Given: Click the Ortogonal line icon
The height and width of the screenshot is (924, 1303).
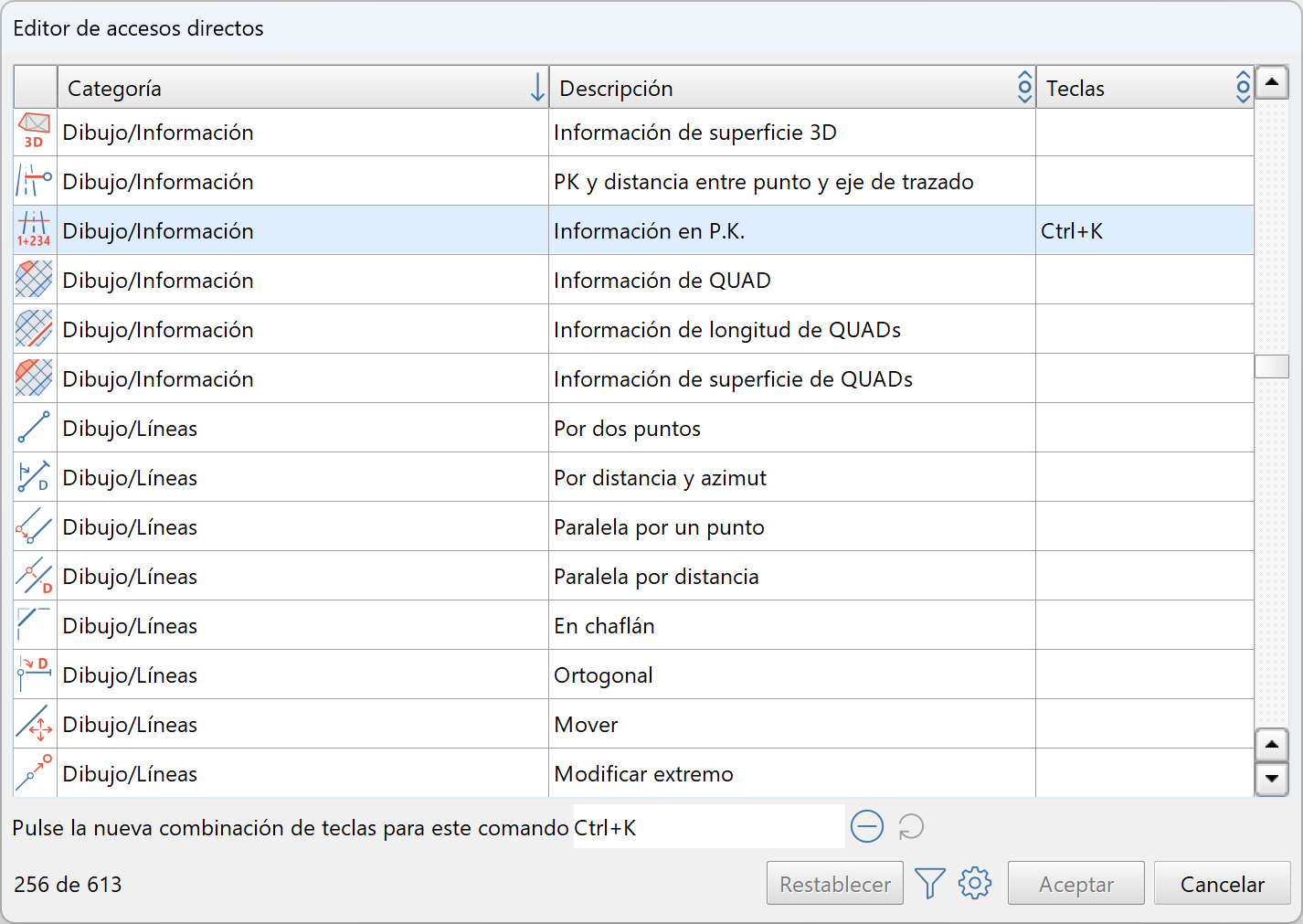Looking at the screenshot, I should (x=34, y=674).
